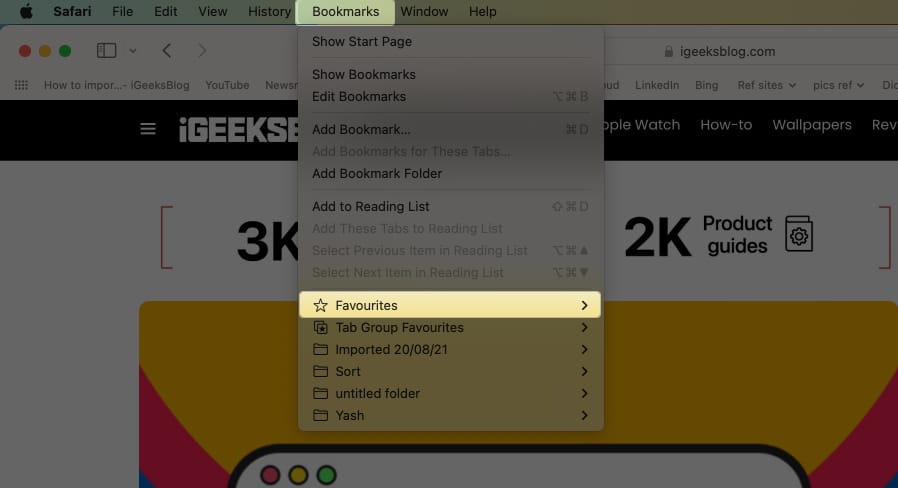Open the Window menu
Screen dimensions: 898x488
424,11
